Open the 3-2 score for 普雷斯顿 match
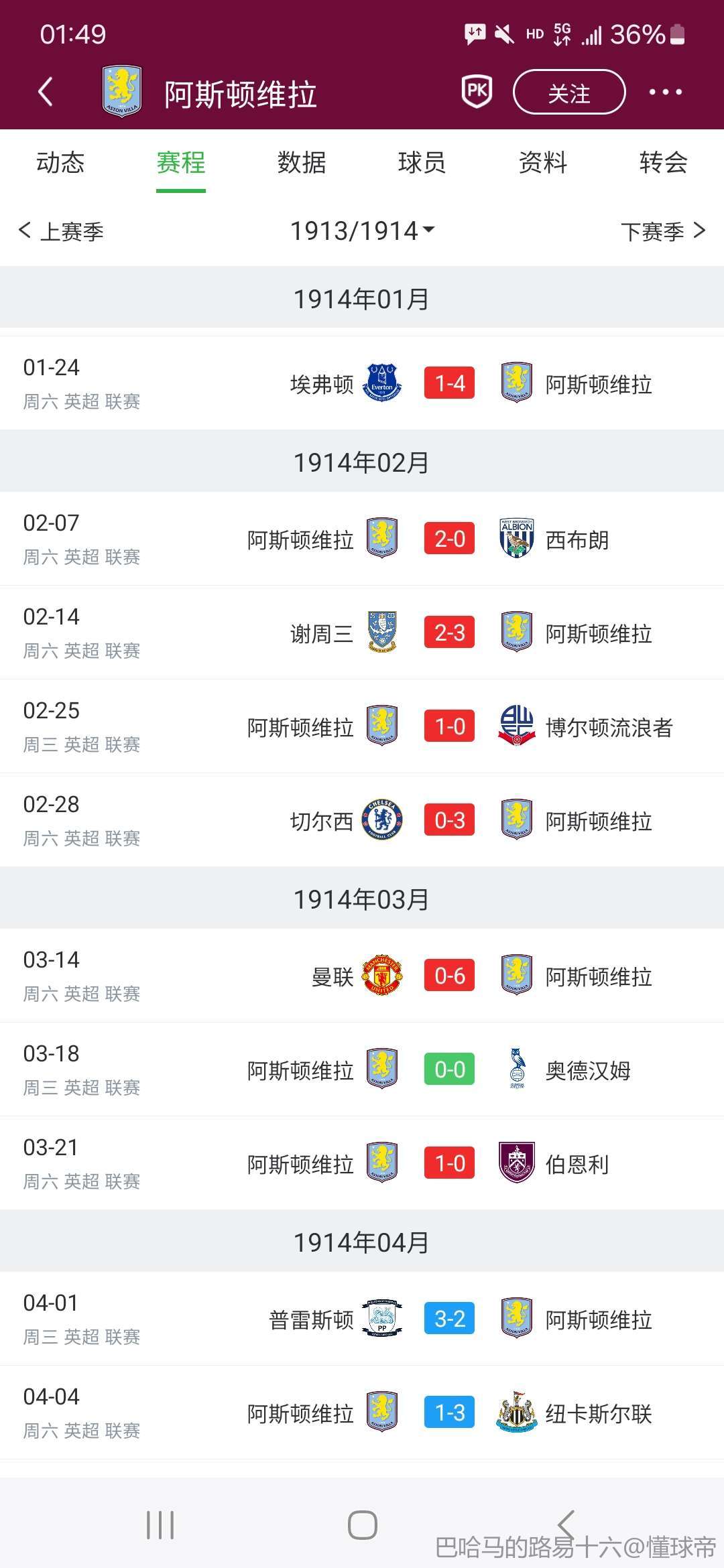The height and width of the screenshot is (1568, 724). pos(450,1319)
